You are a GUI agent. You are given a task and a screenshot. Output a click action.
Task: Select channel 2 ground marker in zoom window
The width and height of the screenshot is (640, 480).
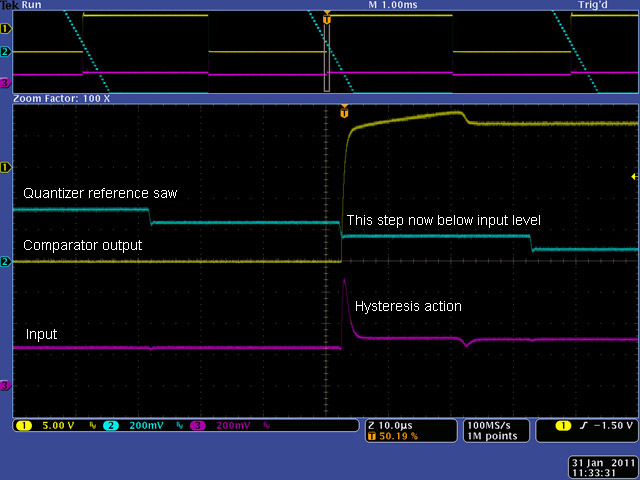click(x=5, y=262)
